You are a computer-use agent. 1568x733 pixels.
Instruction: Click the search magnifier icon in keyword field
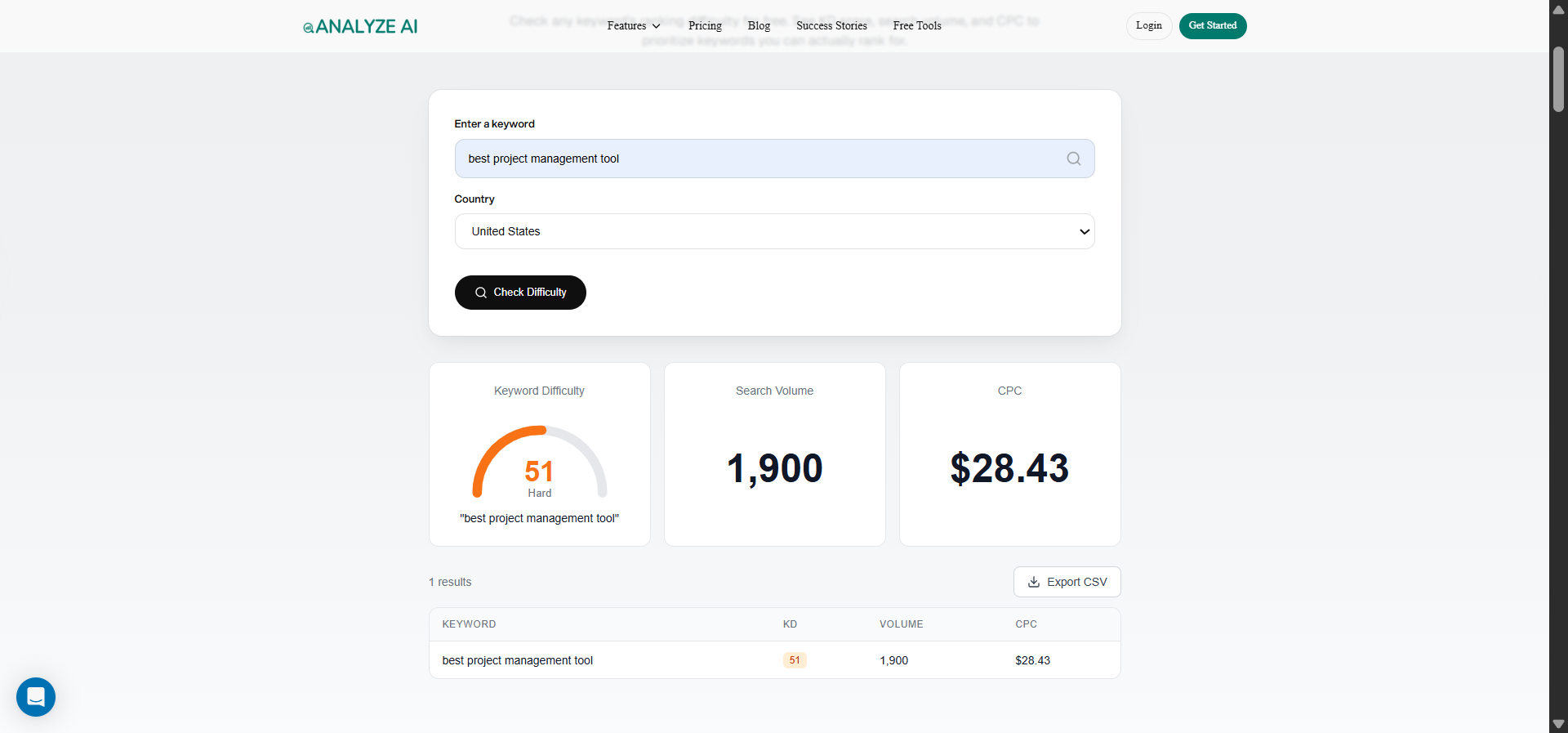pos(1073,159)
